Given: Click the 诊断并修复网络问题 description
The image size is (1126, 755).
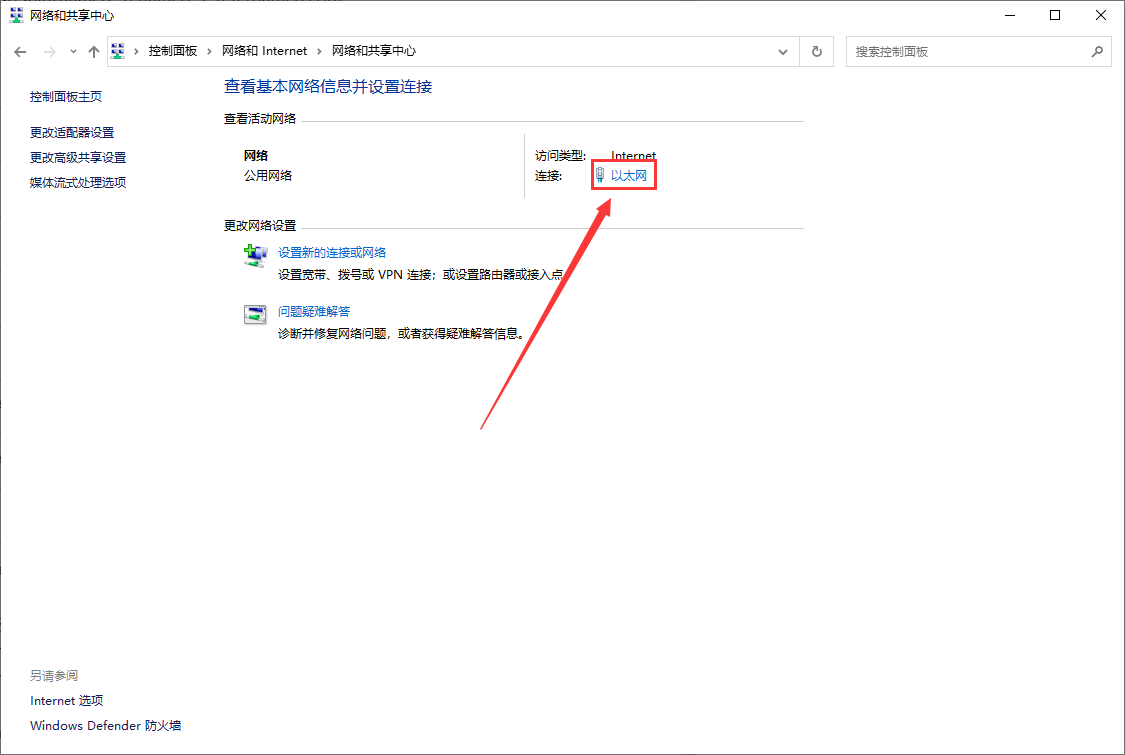Looking at the screenshot, I should [401, 333].
